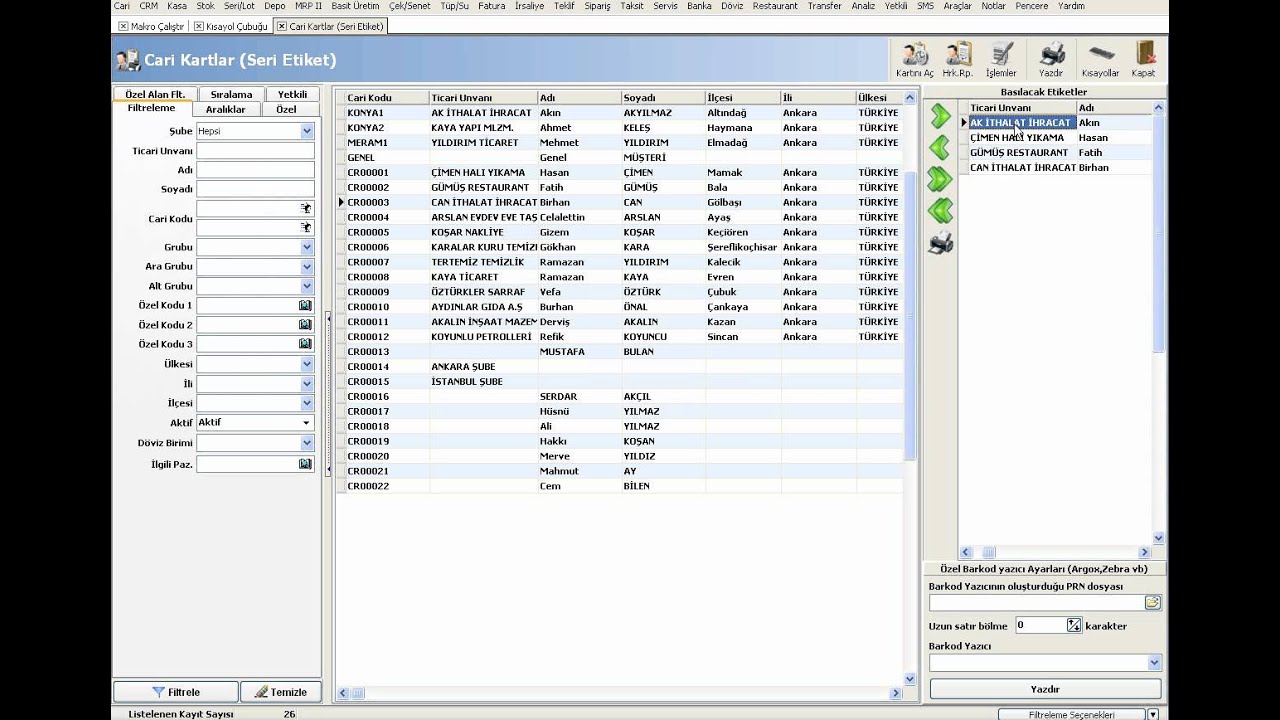Switch to the Özel tab

286,109
